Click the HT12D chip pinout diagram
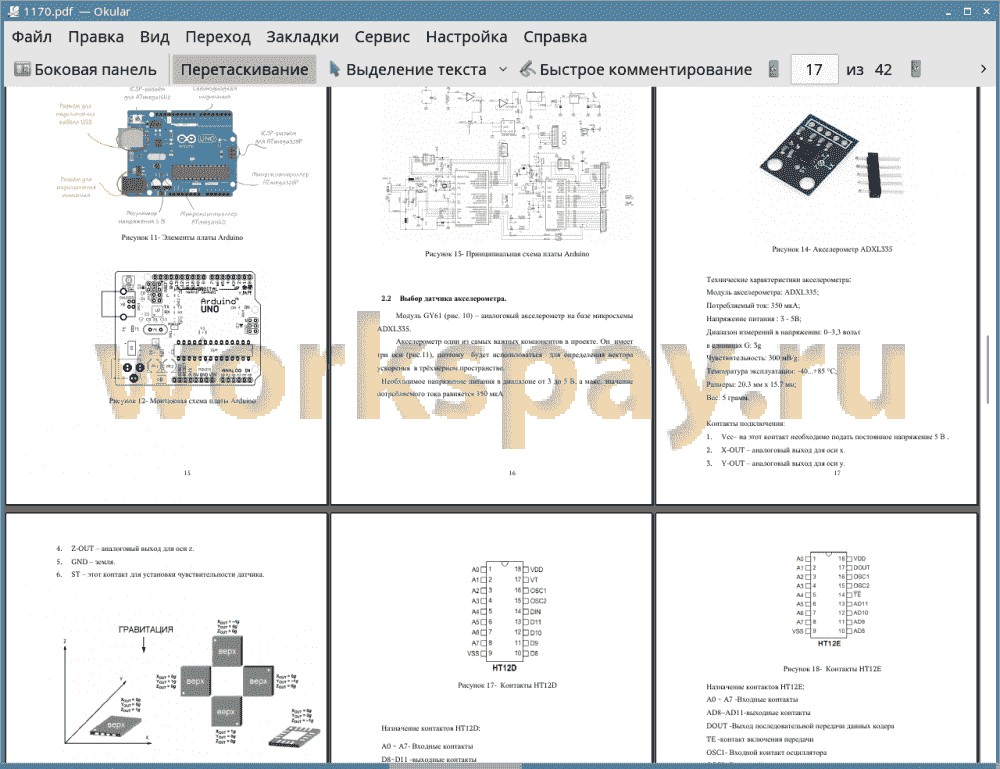This screenshot has height=769, width=1000. (507, 617)
